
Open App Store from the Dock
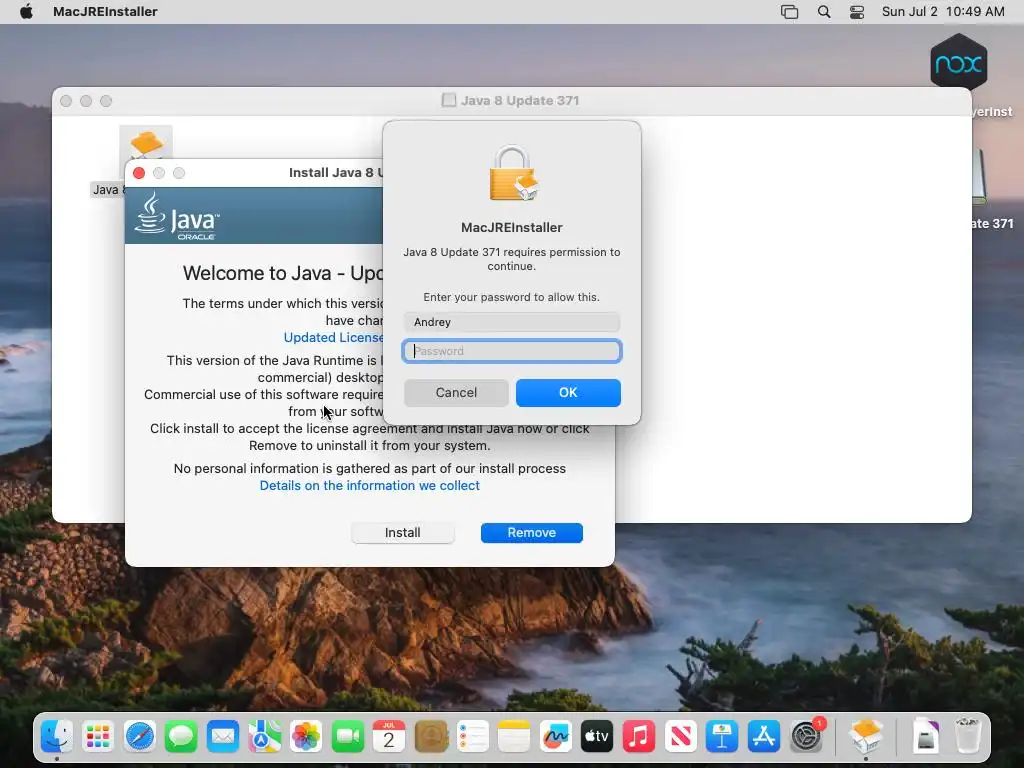pyautogui.click(x=763, y=737)
